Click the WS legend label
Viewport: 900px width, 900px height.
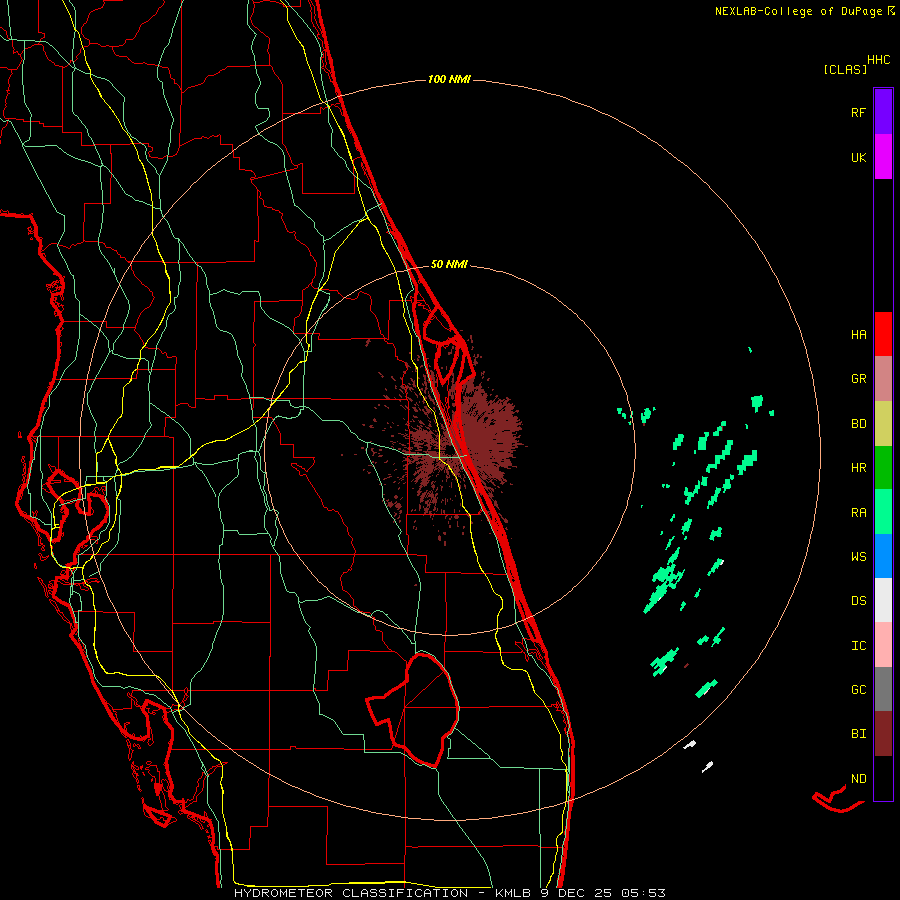(858, 557)
